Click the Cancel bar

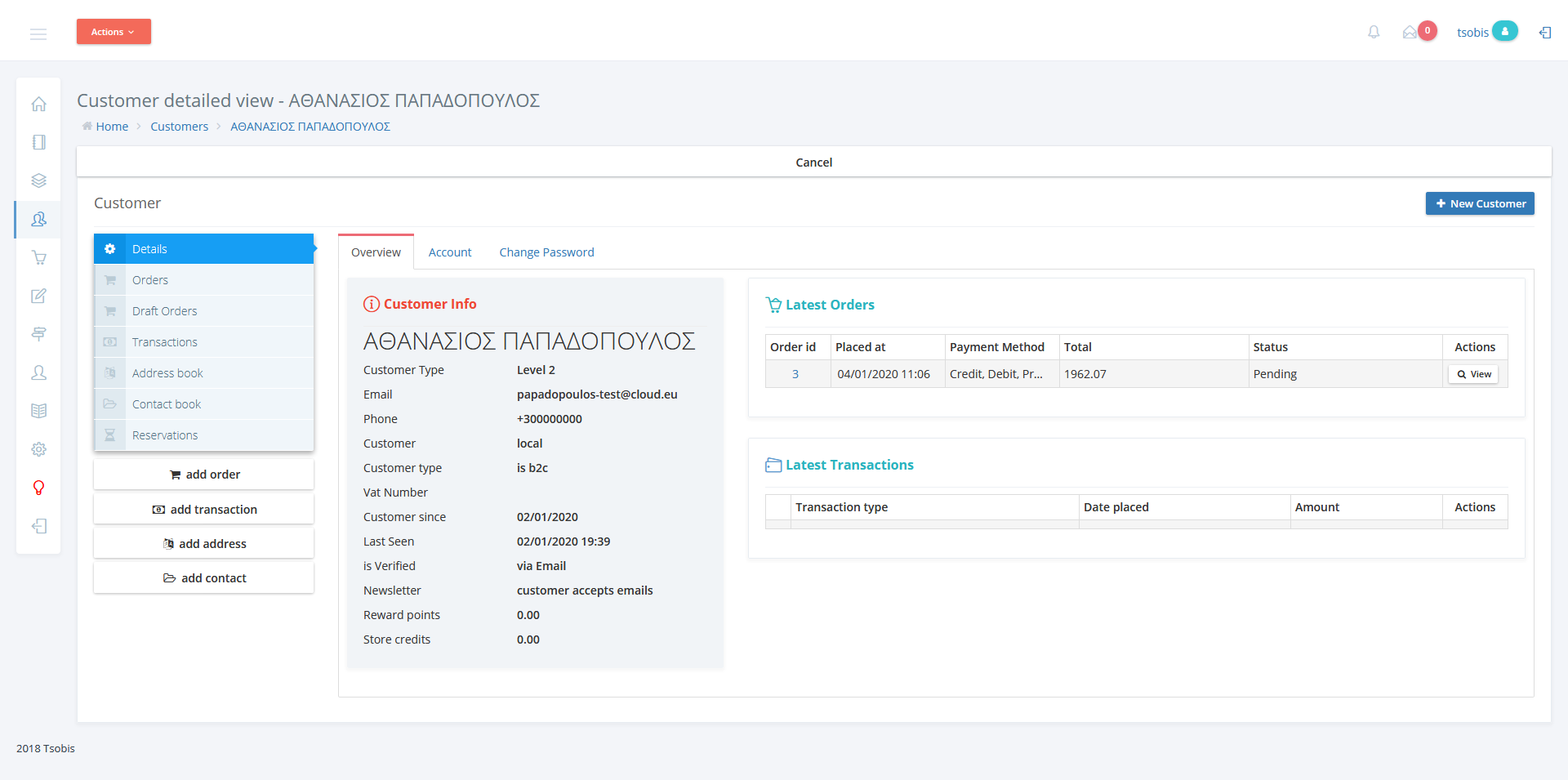(x=814, y=163)
